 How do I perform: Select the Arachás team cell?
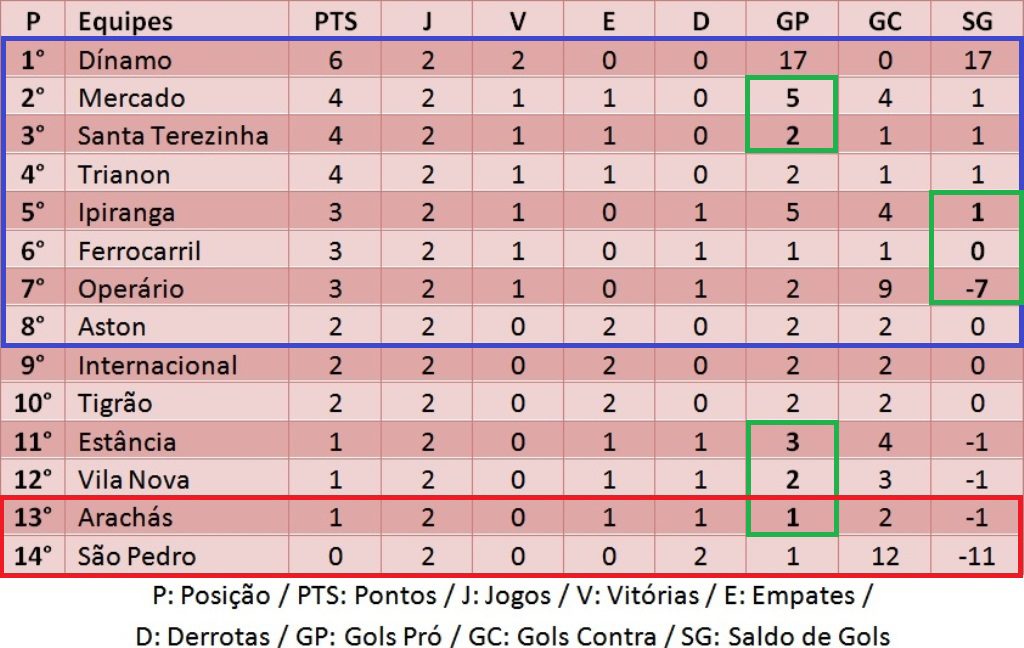(125, 517)
